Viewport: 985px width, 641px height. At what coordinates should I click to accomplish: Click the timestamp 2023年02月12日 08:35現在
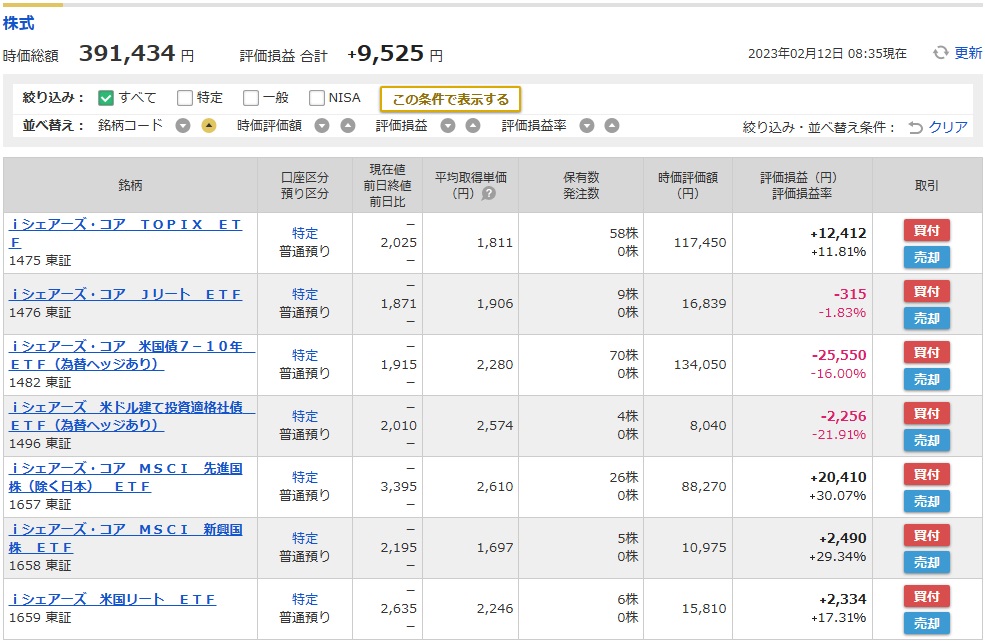click(827, 53)
